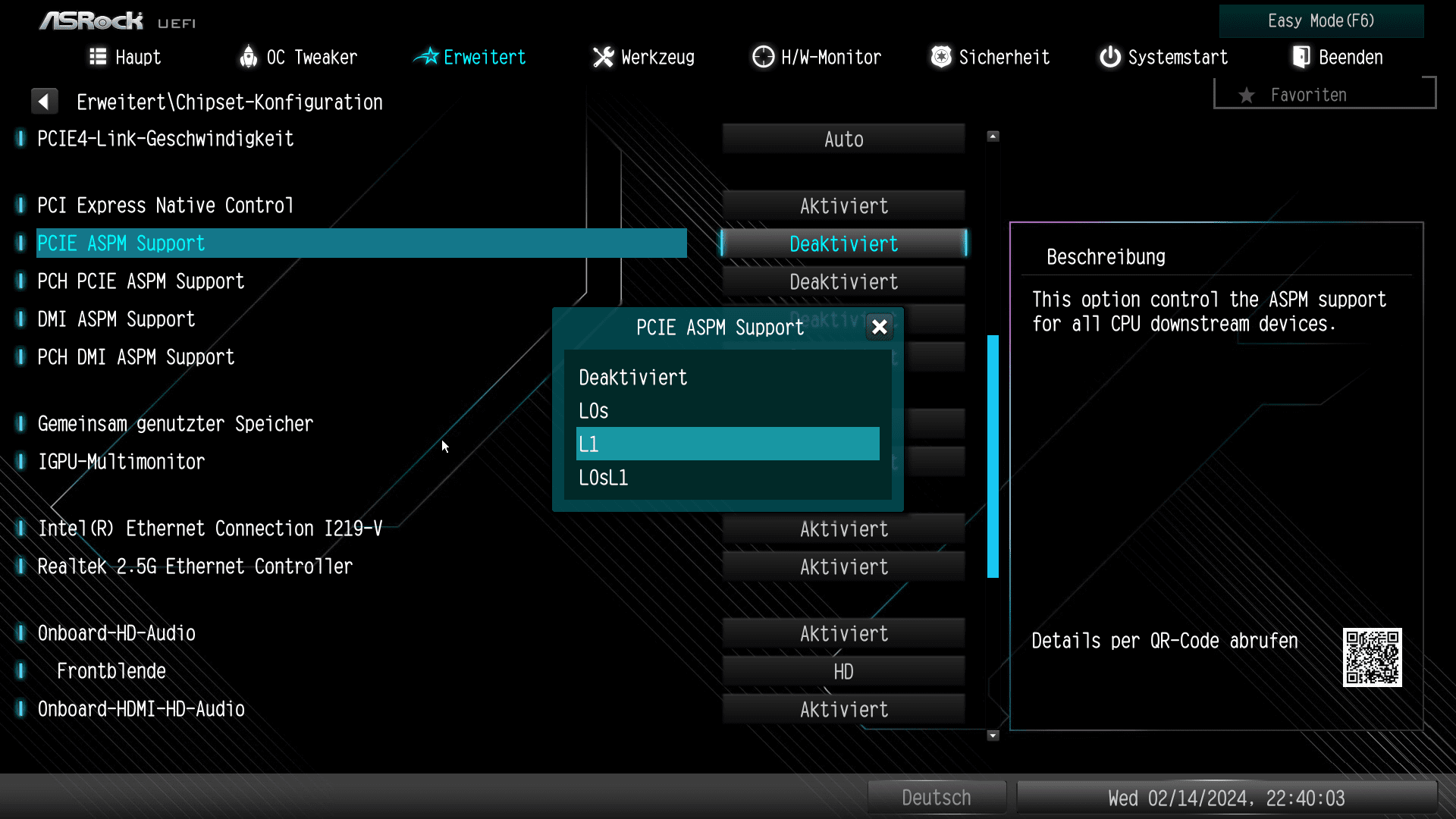The width and height of the screenshot is (1456, 819).
Task: Open PCIE4-Link-Geschwindigkeit Auto dropdown
Action: pos(843,140)
